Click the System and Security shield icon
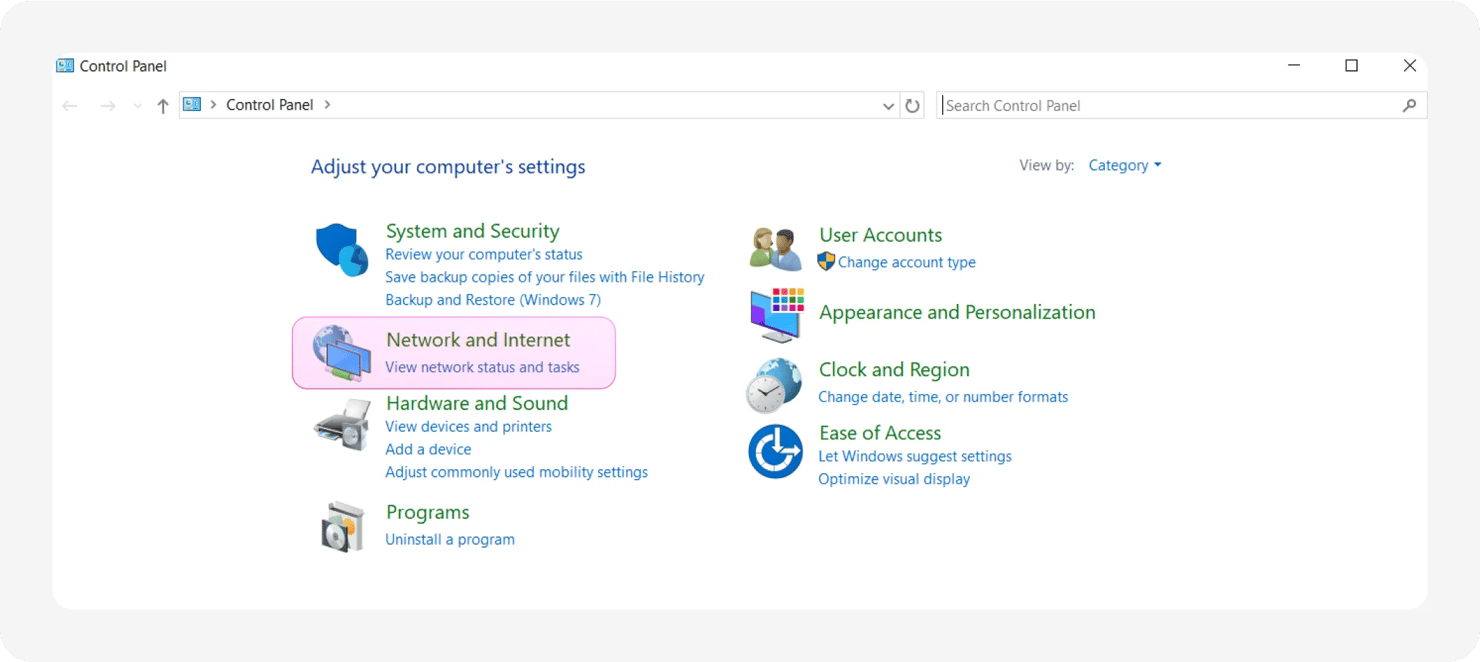The image size is (1480, 662). [x=342, y=250]
